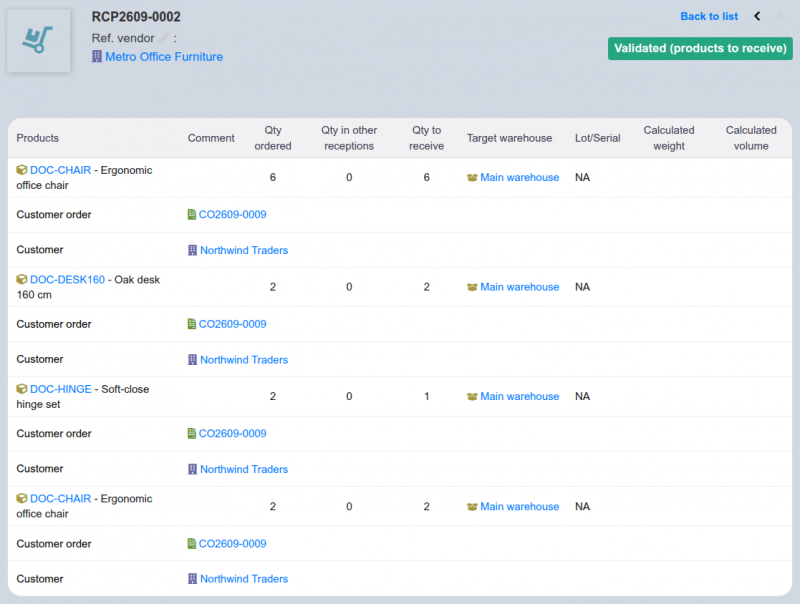The image size is (800, 604).
Task: Go to previous reception with left chevron
Action: tap(757, 16)
